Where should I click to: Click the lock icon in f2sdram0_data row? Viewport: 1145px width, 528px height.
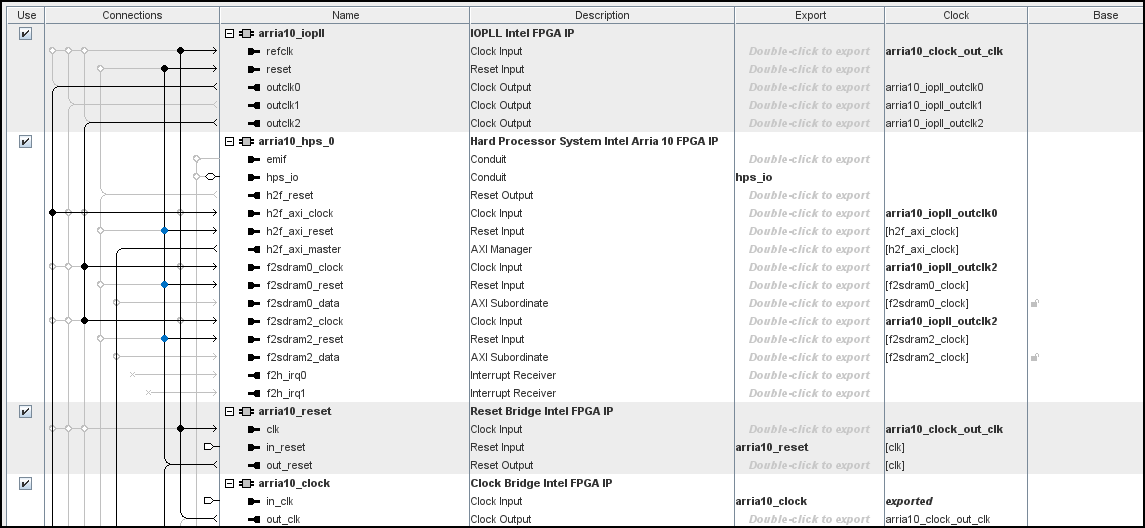[1035, 303]
